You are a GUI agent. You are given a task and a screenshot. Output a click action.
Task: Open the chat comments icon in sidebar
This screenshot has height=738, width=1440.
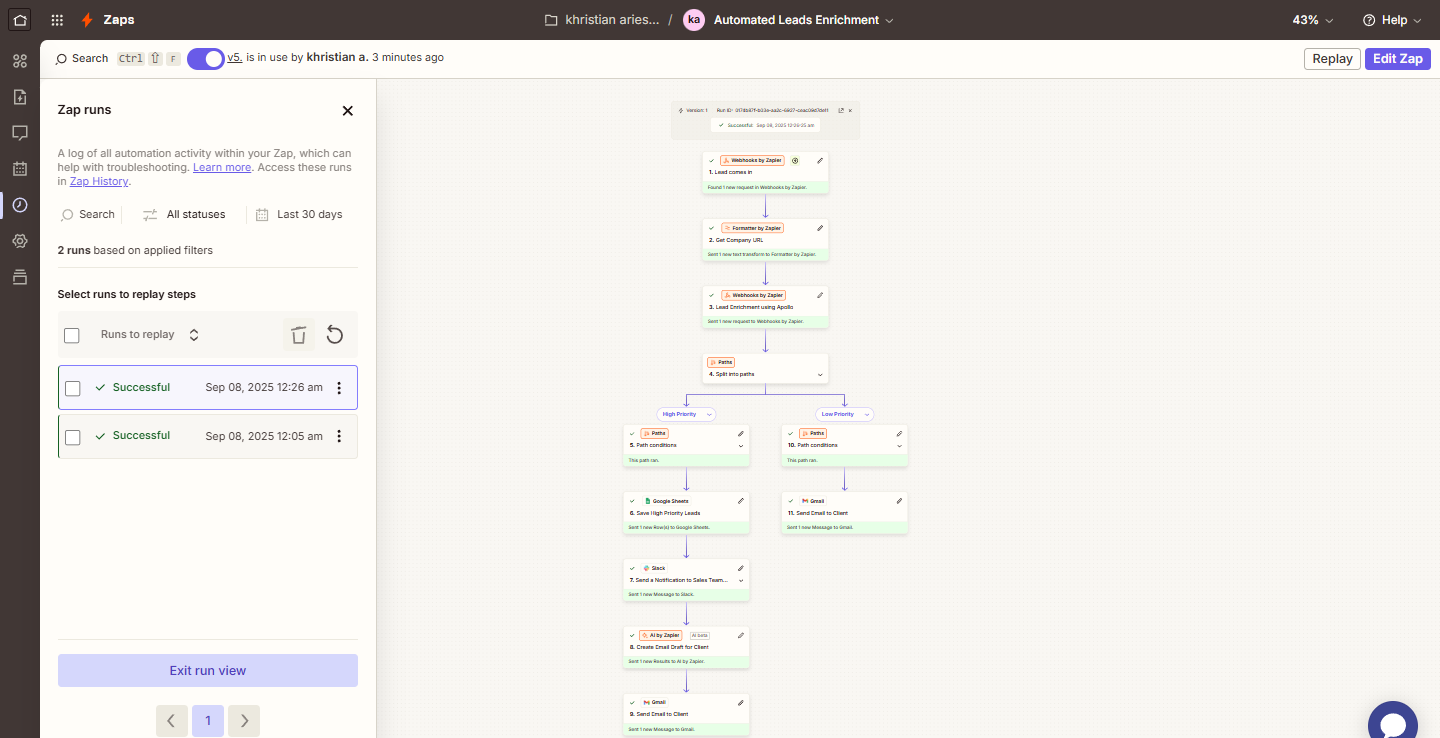click(x=20, y=133)
